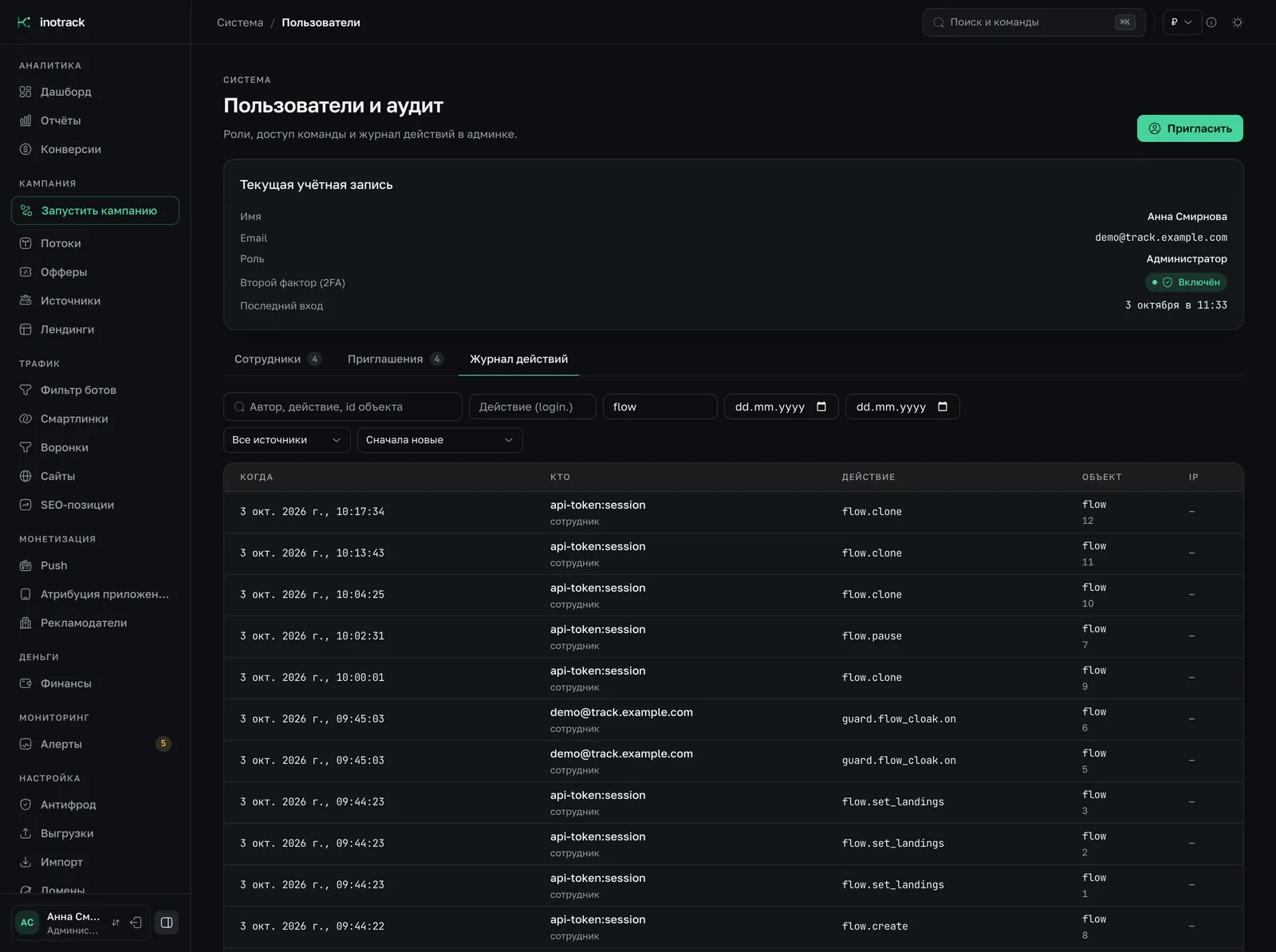Open the info icon in the top bar
Image resolution: width=1276 pixels, height=952 pixels.
coord(1211,22)
